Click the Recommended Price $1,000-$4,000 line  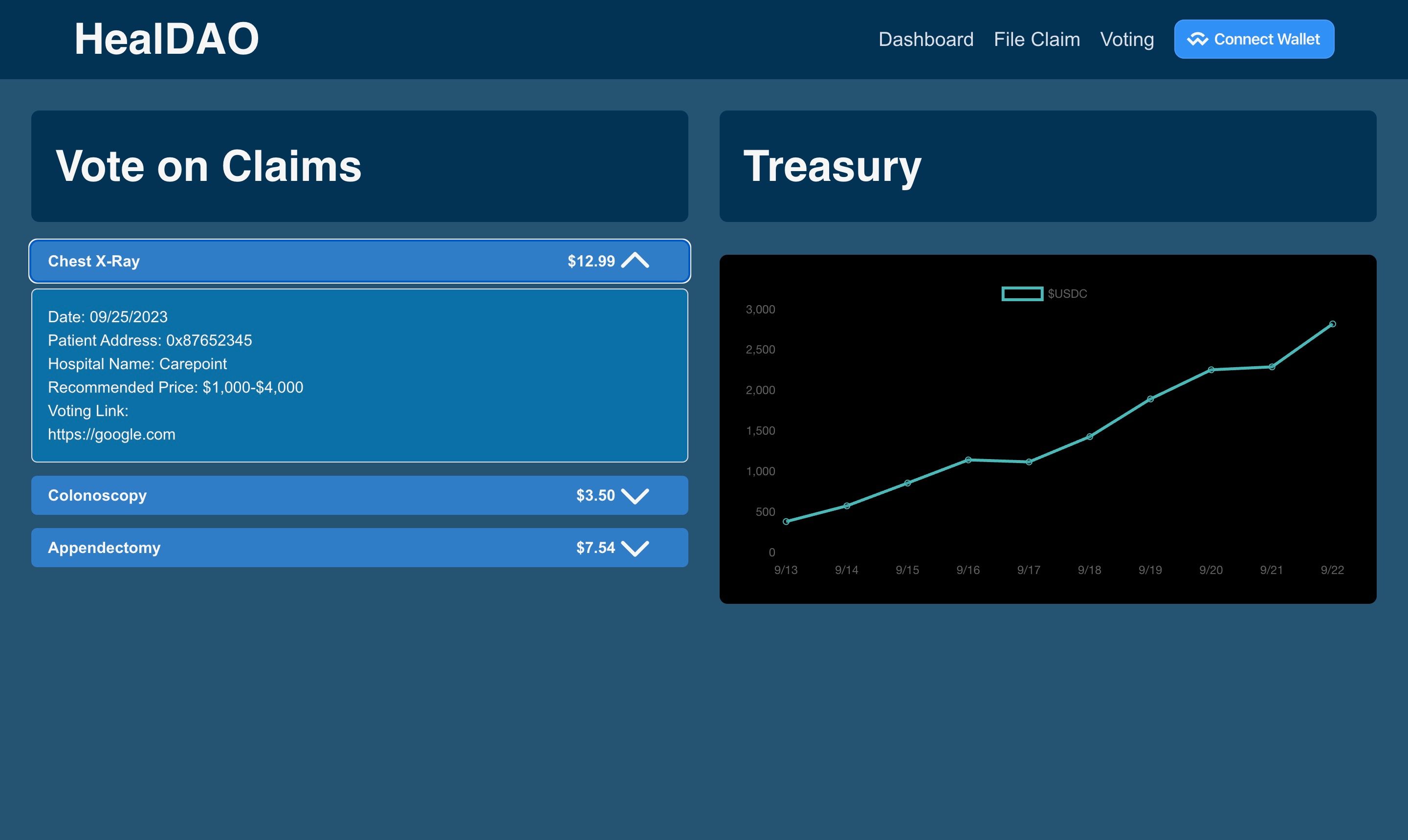click(176, 387)
